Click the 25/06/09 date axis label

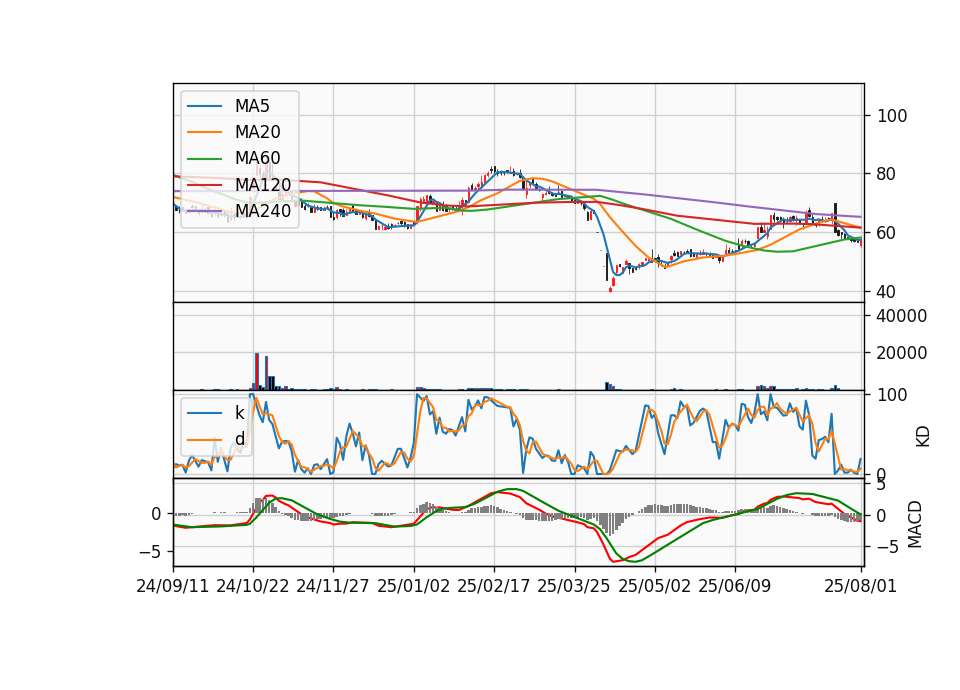click(x=735, y=586)
